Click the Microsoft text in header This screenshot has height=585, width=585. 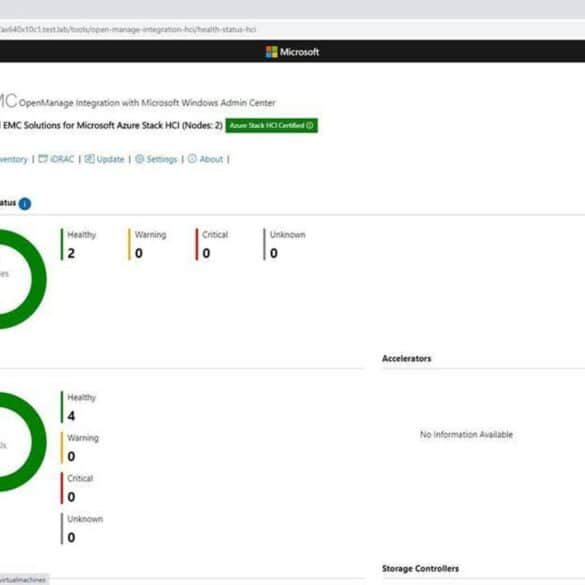300,52
